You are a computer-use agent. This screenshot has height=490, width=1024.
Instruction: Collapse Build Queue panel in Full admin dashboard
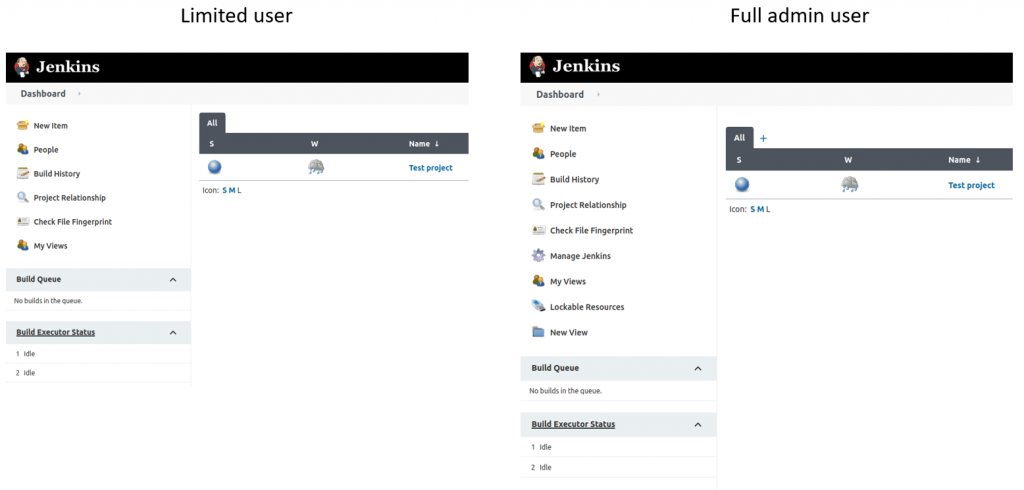[698, 369]
